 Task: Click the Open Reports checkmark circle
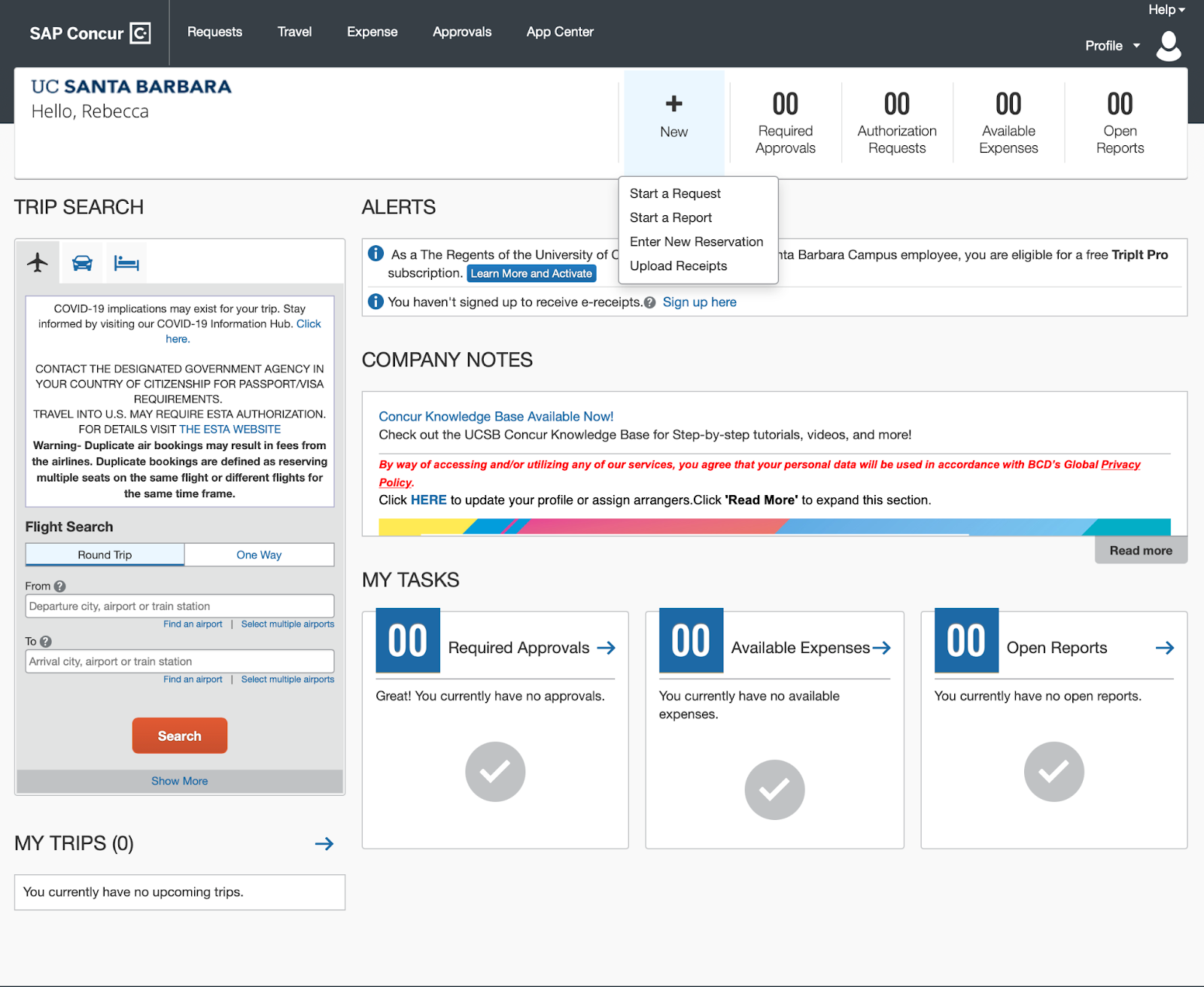[1054, 772]
